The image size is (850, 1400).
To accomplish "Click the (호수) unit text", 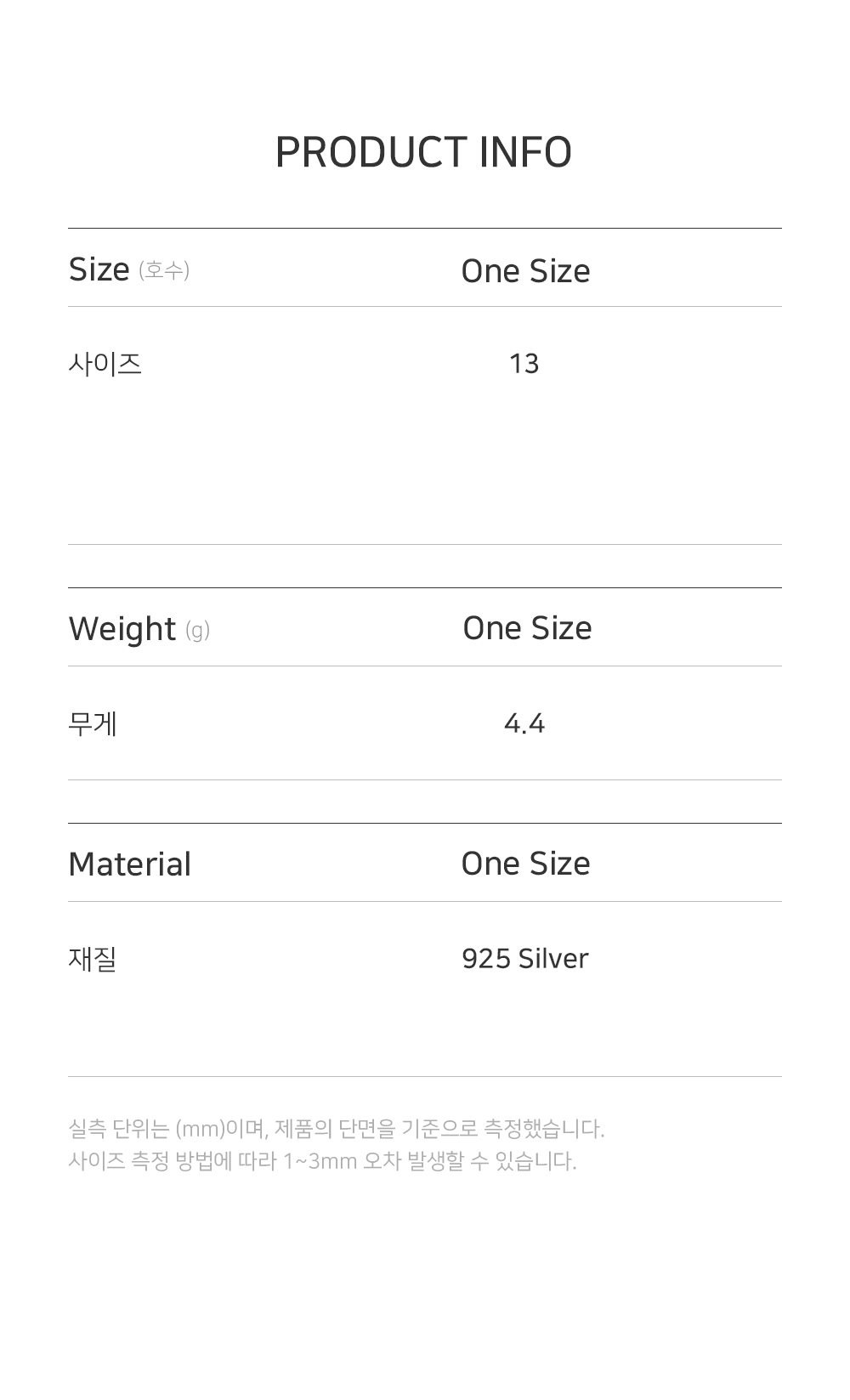I will 164,270.
